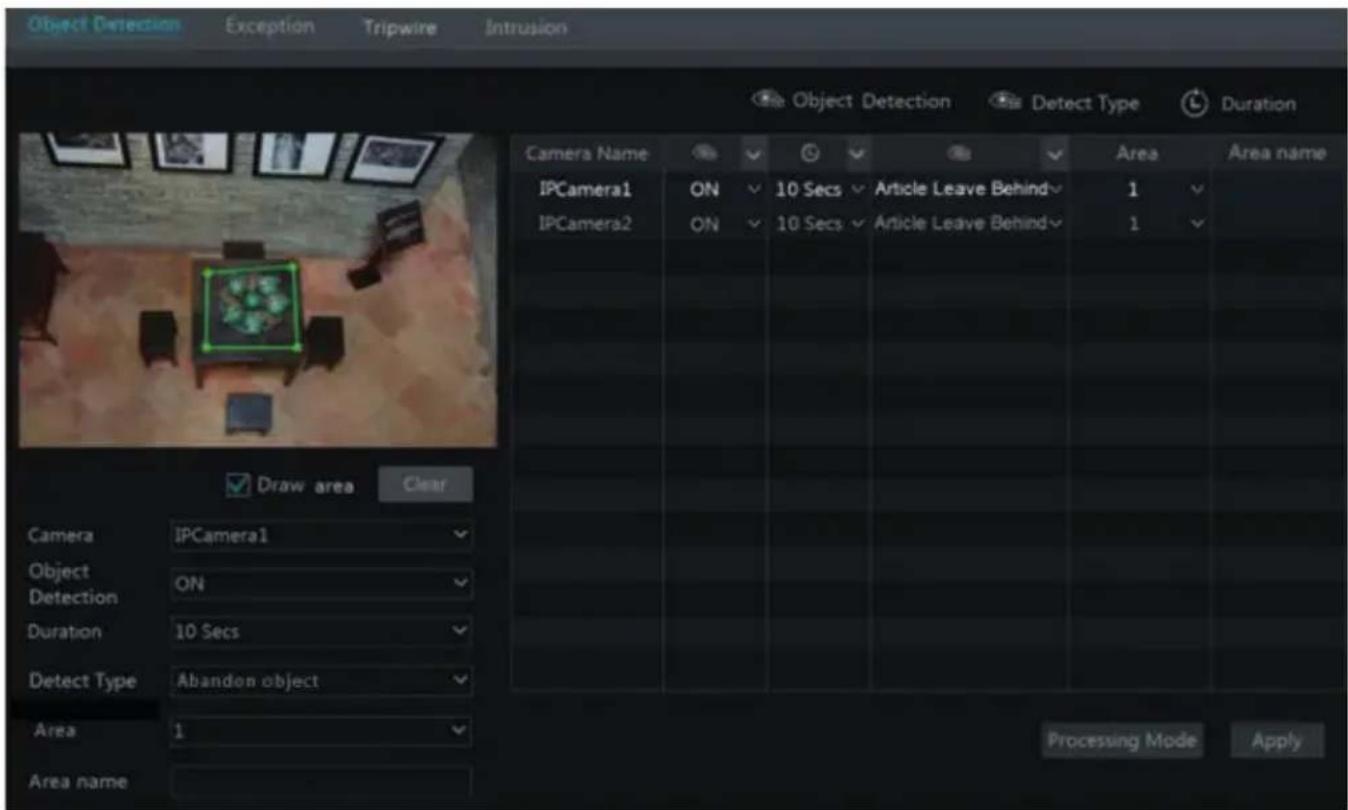Open the left panel Area dropdown
The height and width of the screenshot is (810, 1348).
(x=319, y=731)
